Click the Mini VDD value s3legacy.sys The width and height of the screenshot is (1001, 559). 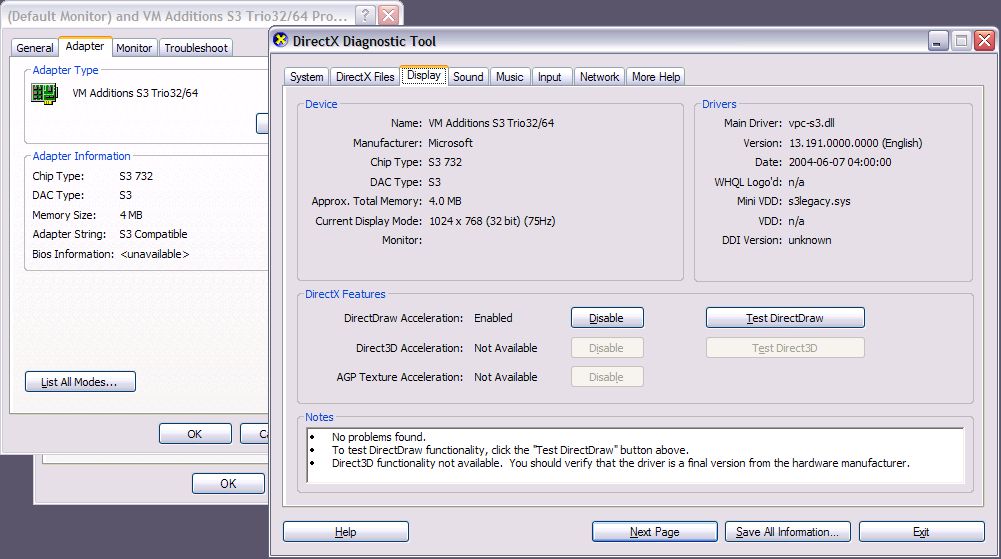[819, 201]
